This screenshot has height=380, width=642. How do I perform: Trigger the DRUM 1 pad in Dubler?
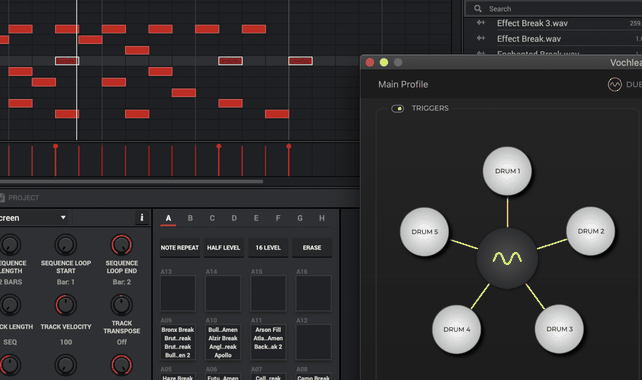click(x=507, y=171)
